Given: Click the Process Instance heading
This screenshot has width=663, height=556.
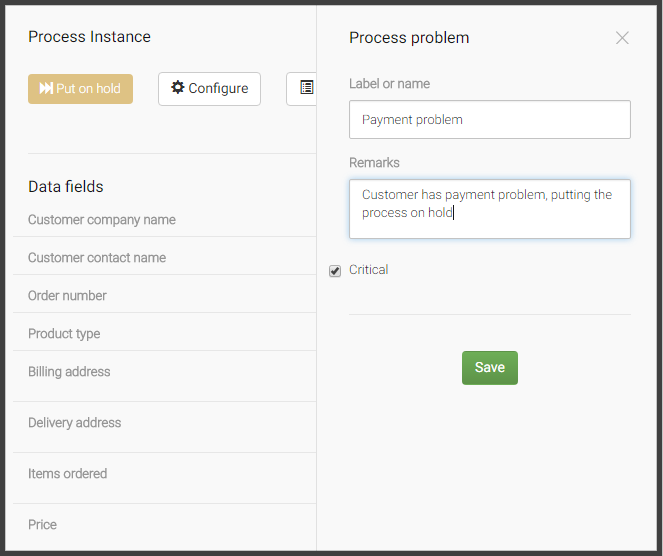Looking at the screenshot, I should (89, 37).
